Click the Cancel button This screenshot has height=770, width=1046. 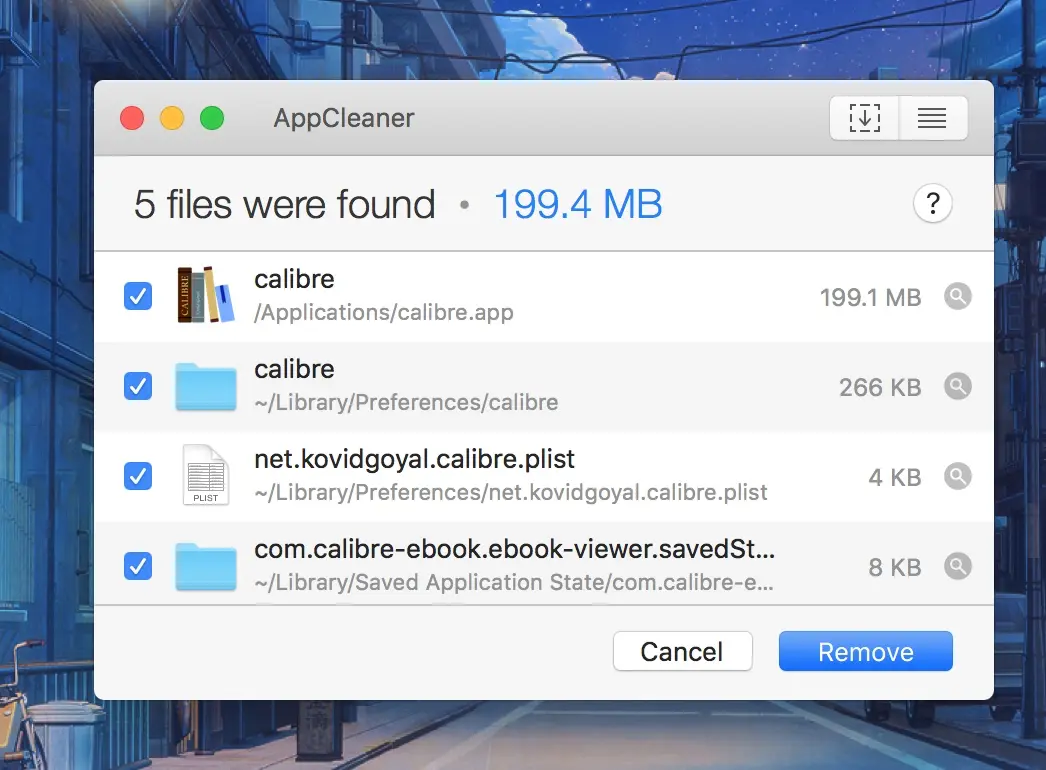(x=682, y=651)
